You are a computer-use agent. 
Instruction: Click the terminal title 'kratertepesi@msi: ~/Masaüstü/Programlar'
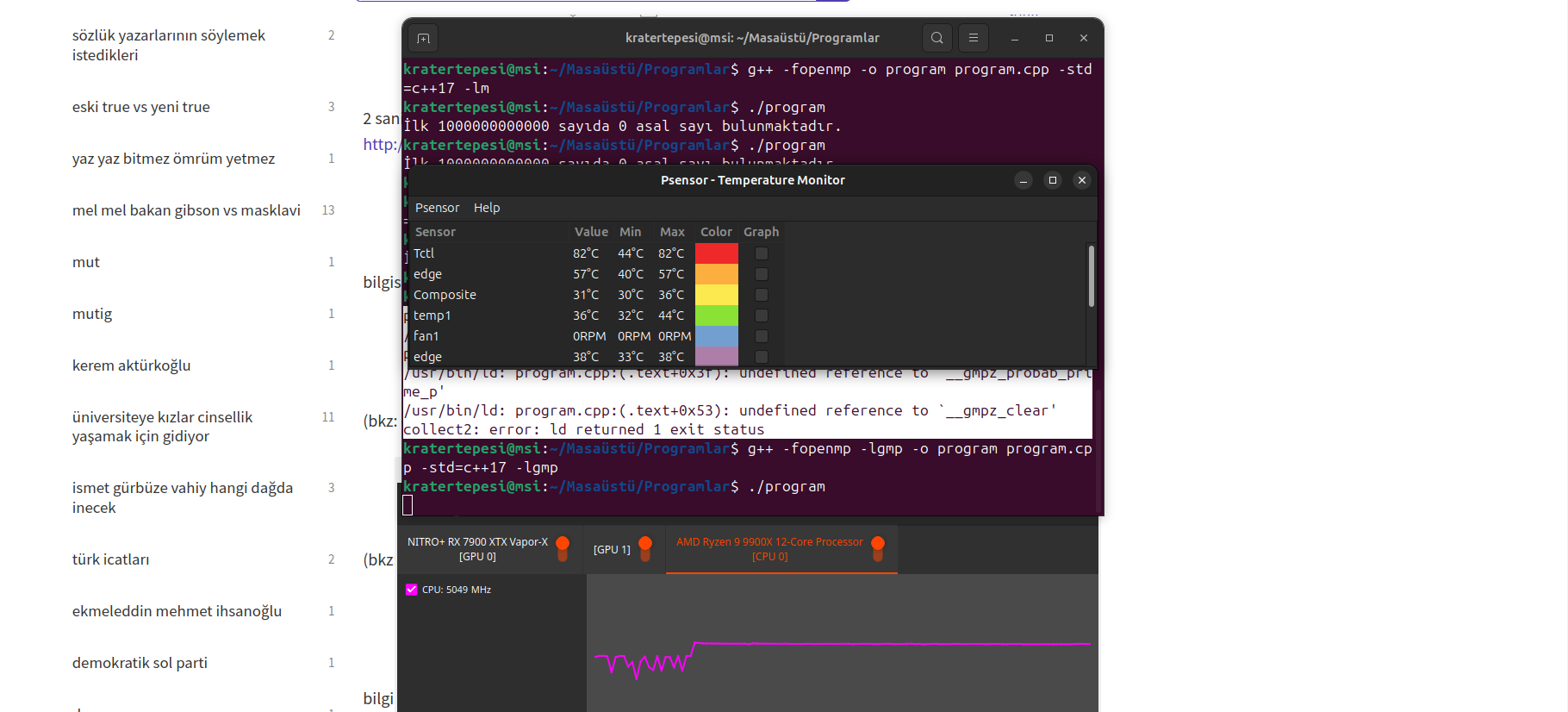click(752, 38)
